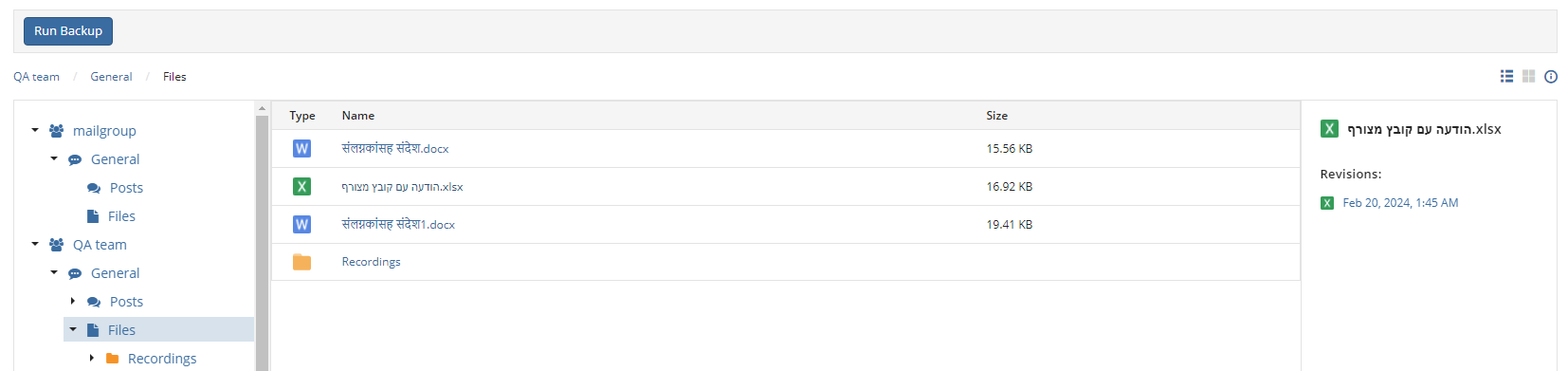
Task: Switch to list view icon
Action: [1506, 76]
